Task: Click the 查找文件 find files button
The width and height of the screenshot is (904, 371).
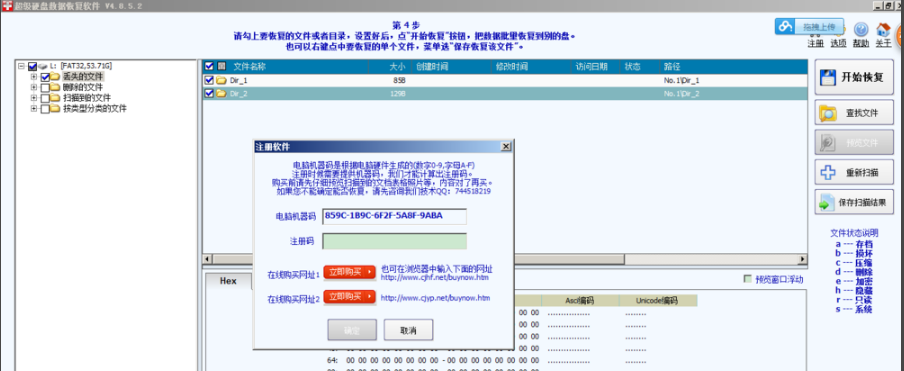Action: click(854, 113)
